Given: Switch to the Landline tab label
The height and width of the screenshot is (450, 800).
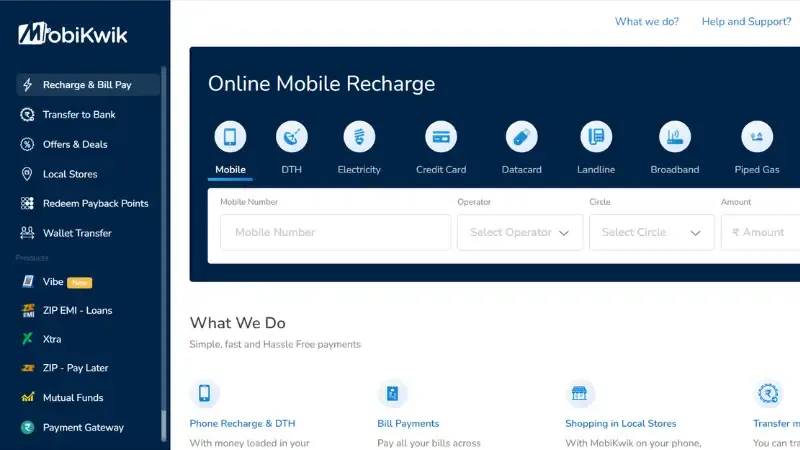Looking at the screenshot, I should click(596, 170).
